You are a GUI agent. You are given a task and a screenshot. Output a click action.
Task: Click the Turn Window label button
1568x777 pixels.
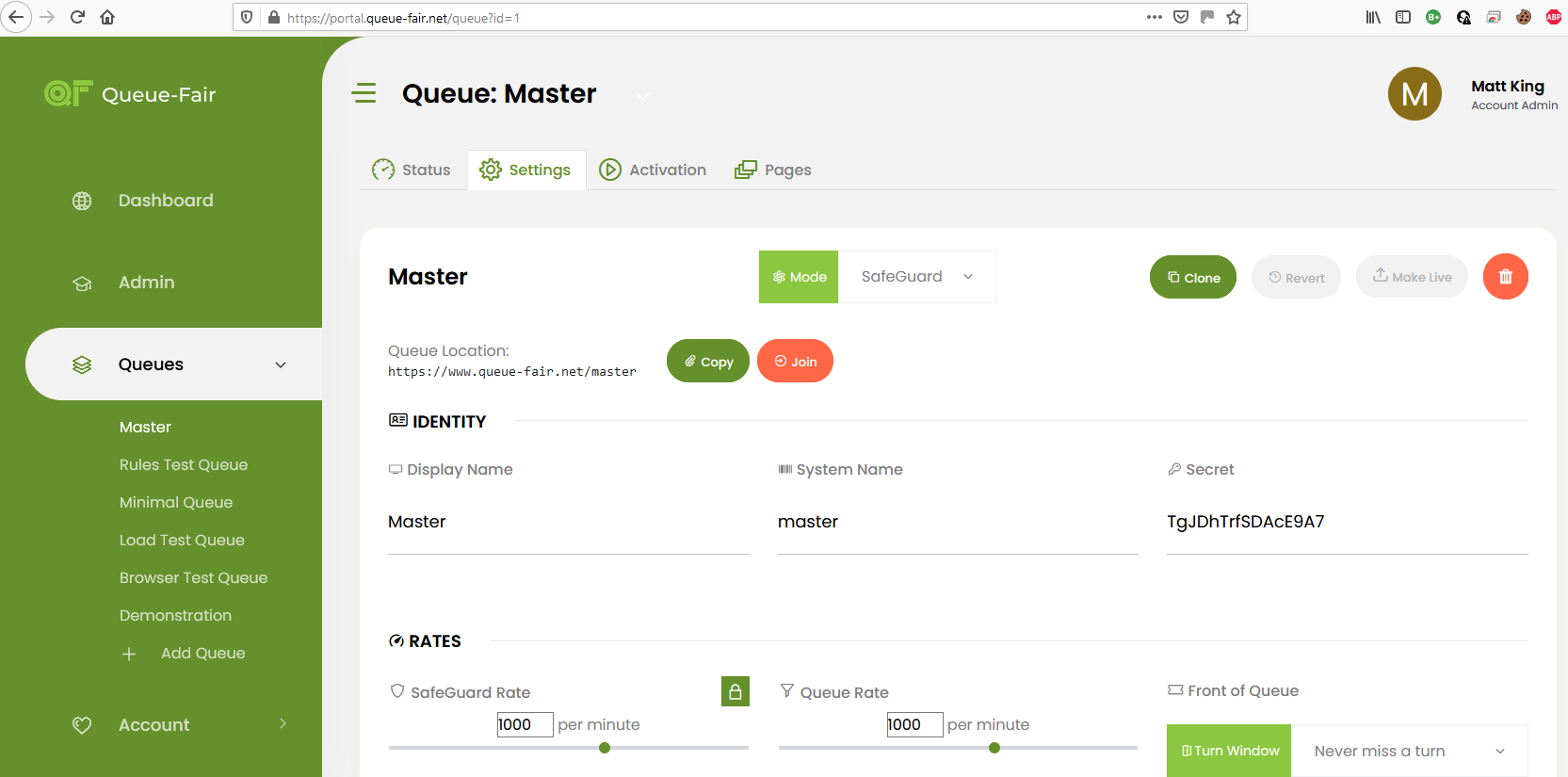click(x=1229, y=751)
